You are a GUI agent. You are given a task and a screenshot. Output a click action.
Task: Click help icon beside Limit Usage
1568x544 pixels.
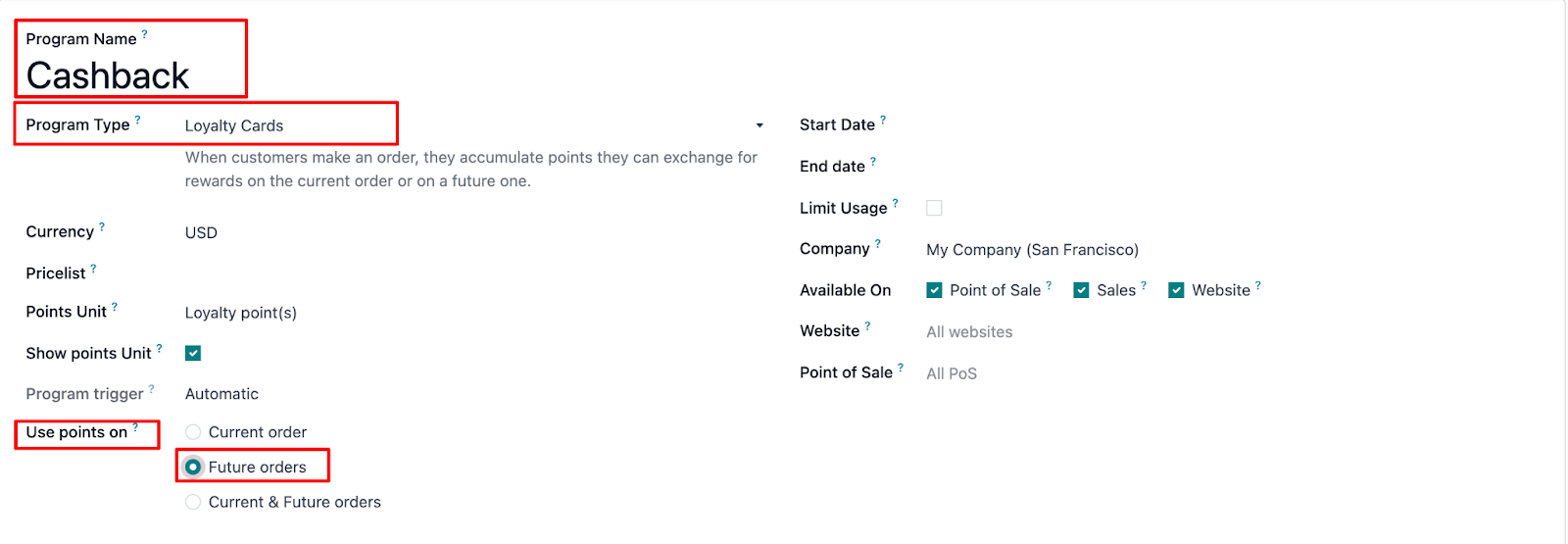895,203
